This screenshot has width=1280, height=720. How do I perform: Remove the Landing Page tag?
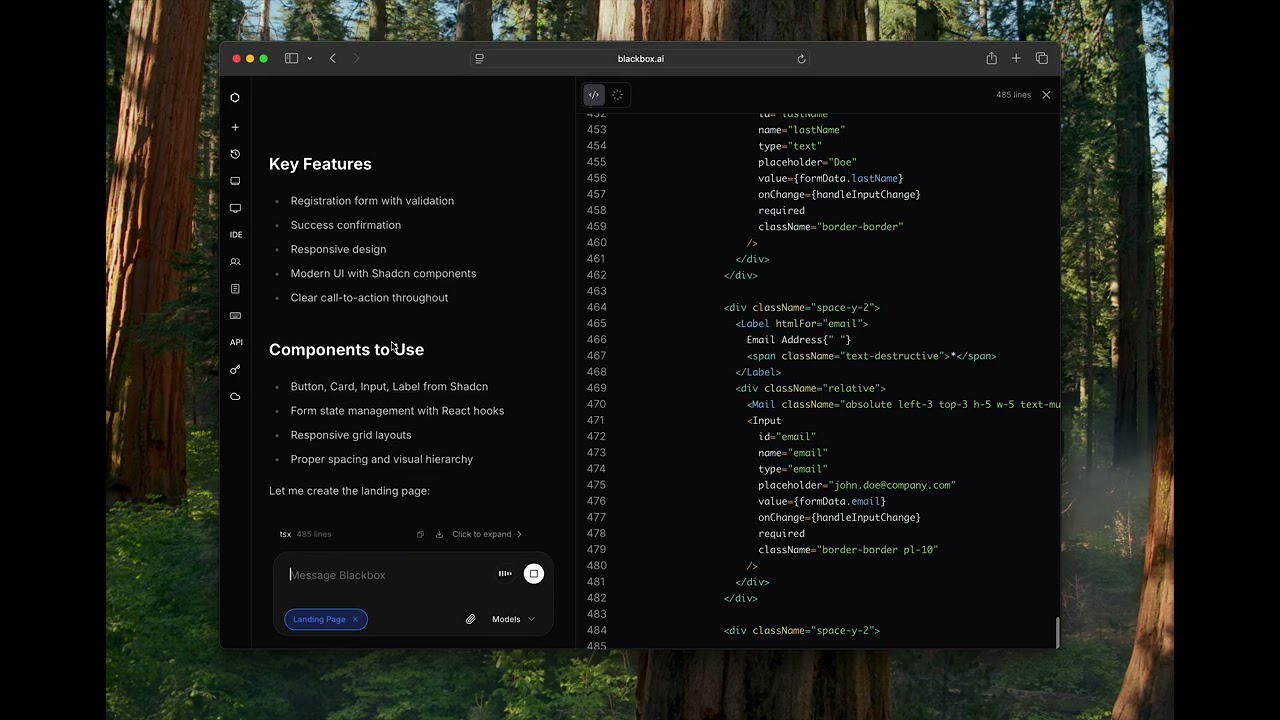355,619
